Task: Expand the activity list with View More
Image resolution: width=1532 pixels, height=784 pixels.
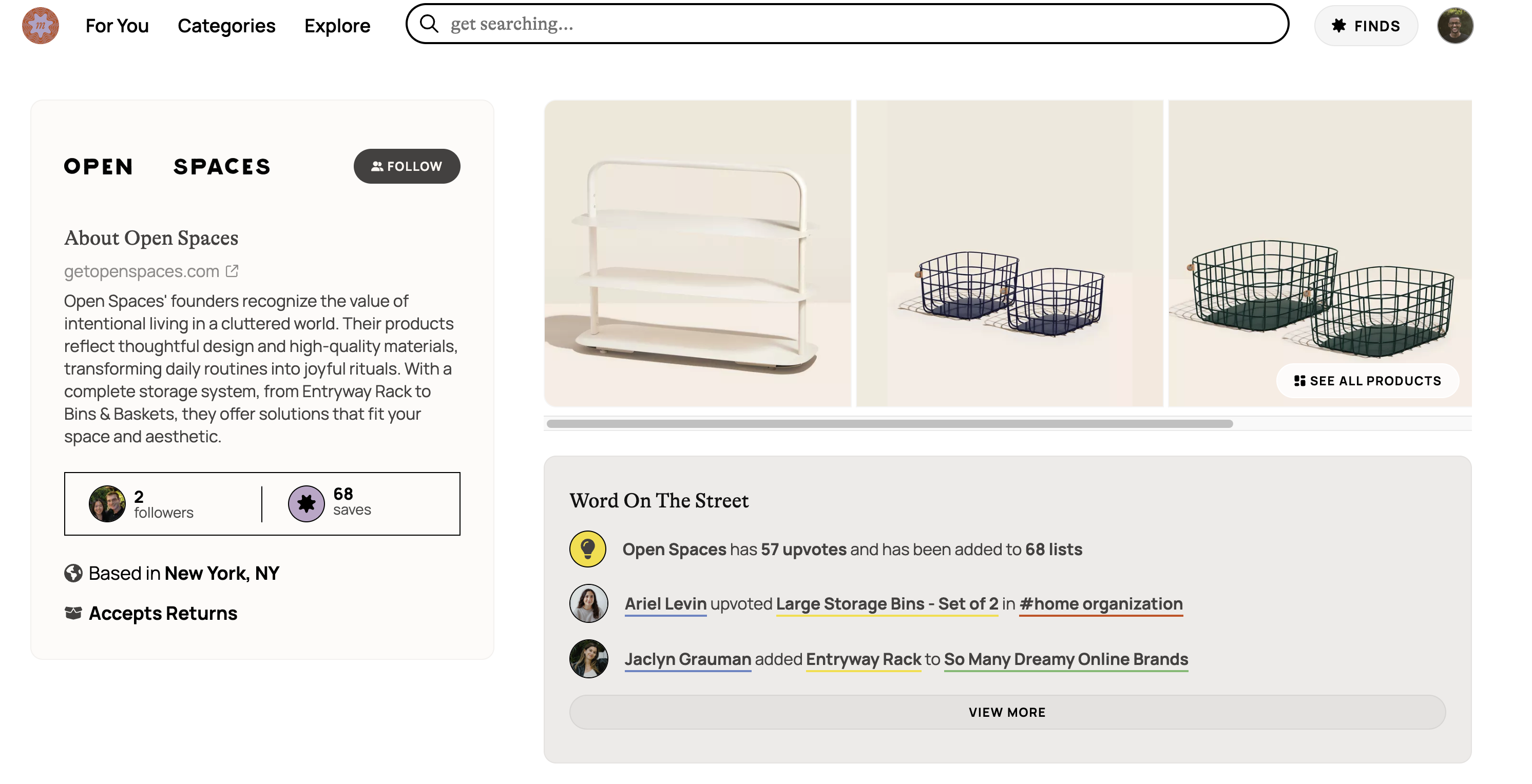Action: 1007,712
